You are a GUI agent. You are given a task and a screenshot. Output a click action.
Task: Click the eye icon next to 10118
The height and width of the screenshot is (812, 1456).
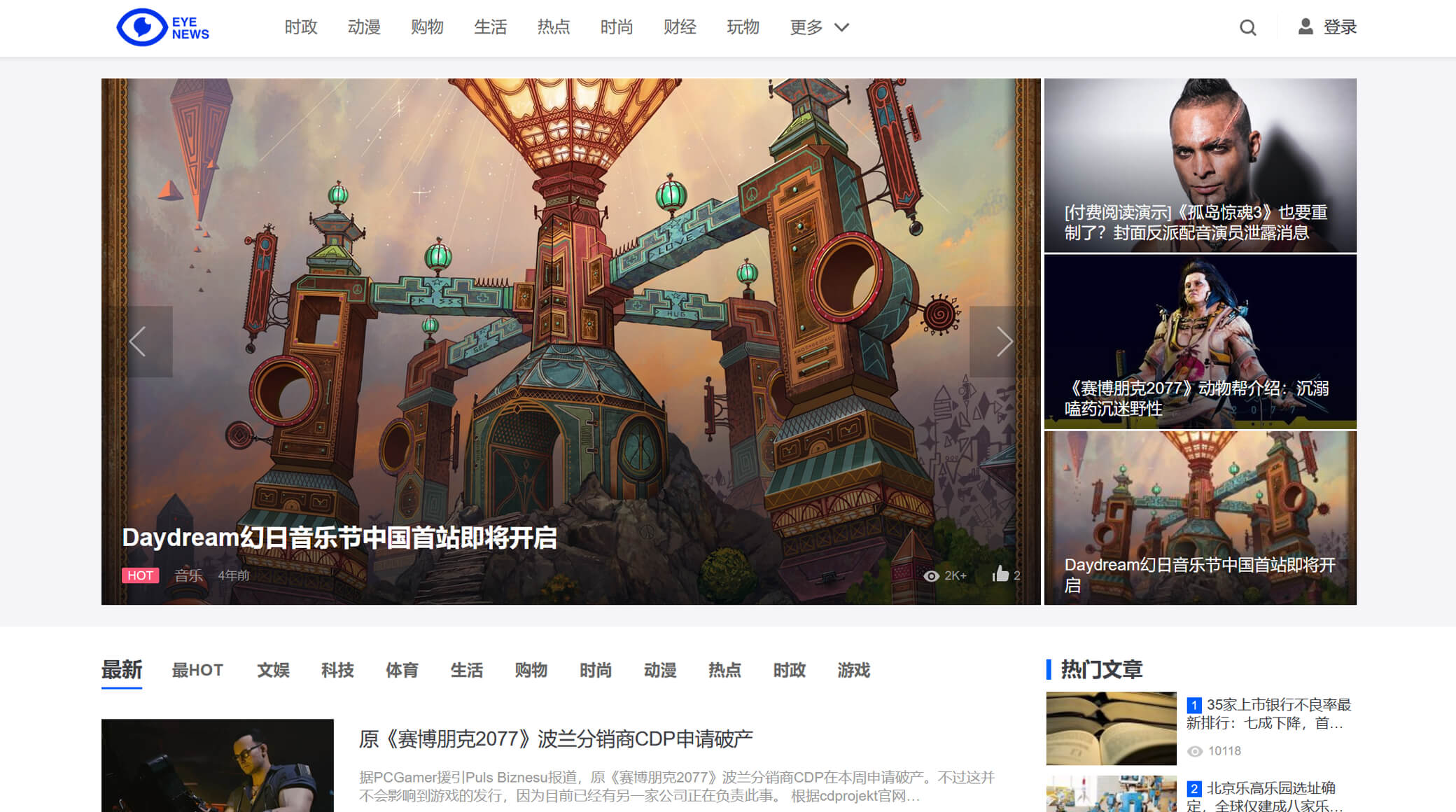[1195, 751]
